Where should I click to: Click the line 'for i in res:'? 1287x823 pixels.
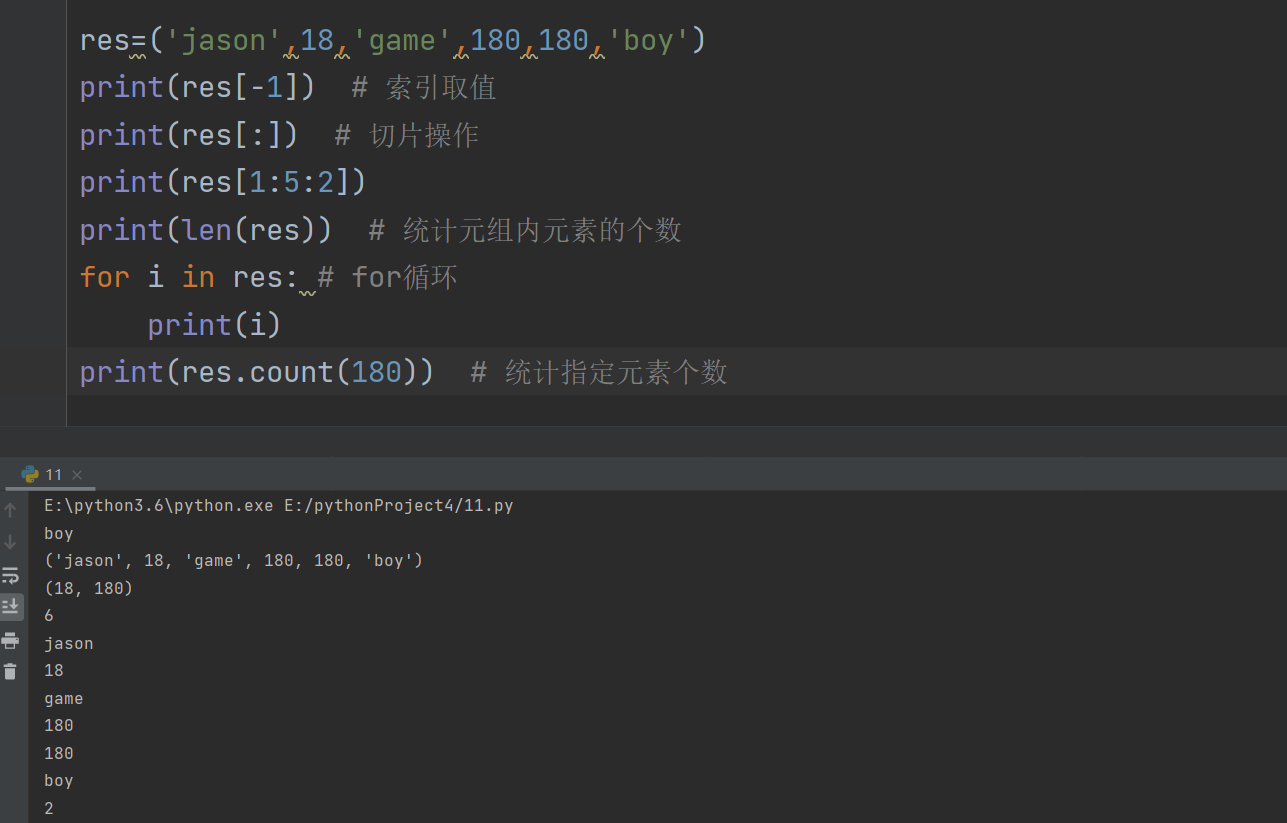(x=189, y=277)
